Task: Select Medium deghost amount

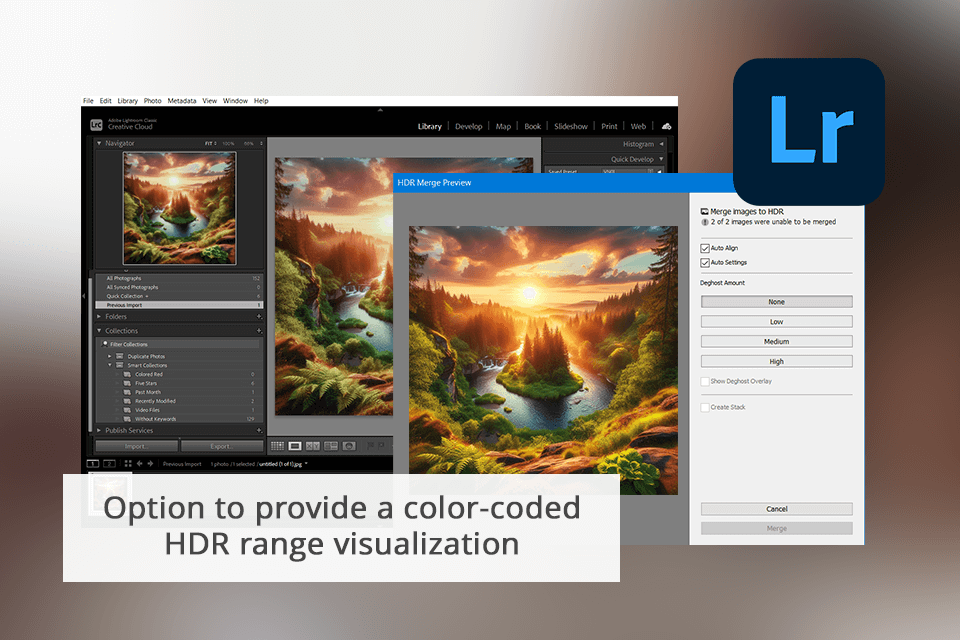Action: click(x=776, y=341)
